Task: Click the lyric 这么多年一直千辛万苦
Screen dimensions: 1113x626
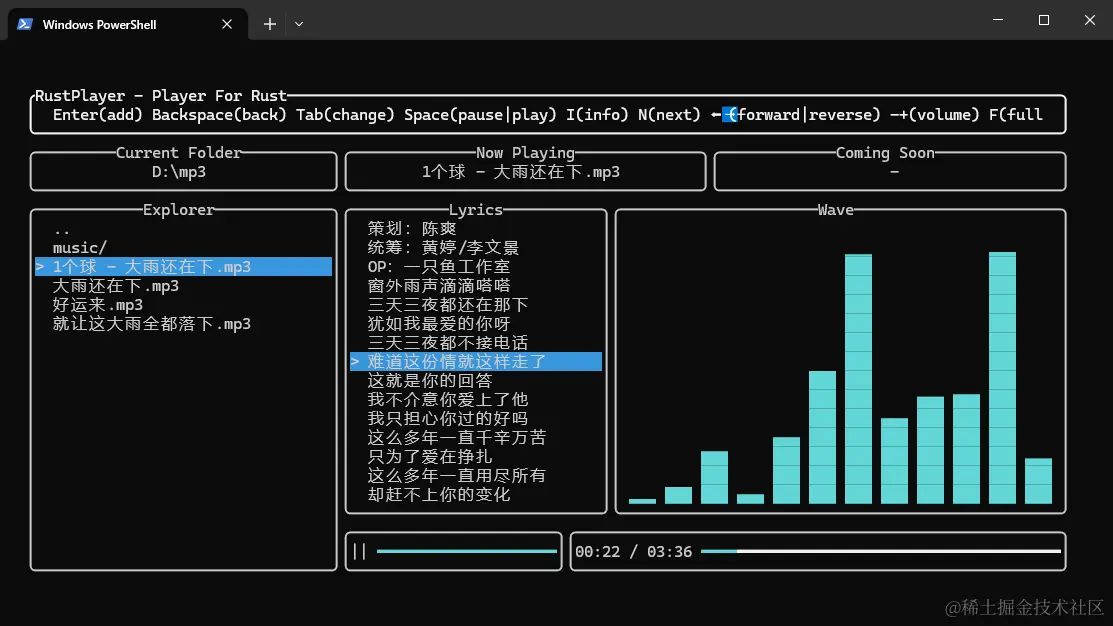Action: click(x=456, y=438)
